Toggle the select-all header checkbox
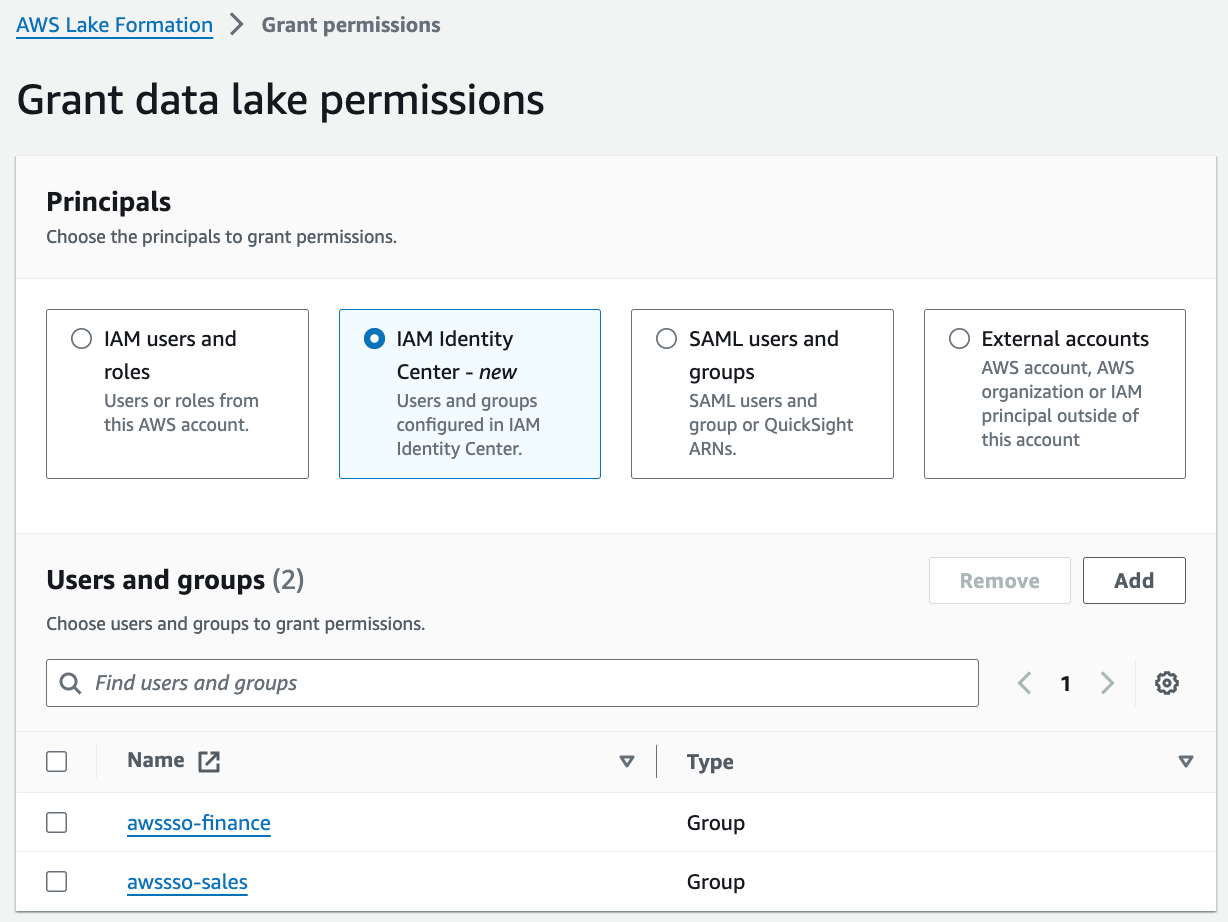The width and height of the screenshot is (1228, 922). 57,761
